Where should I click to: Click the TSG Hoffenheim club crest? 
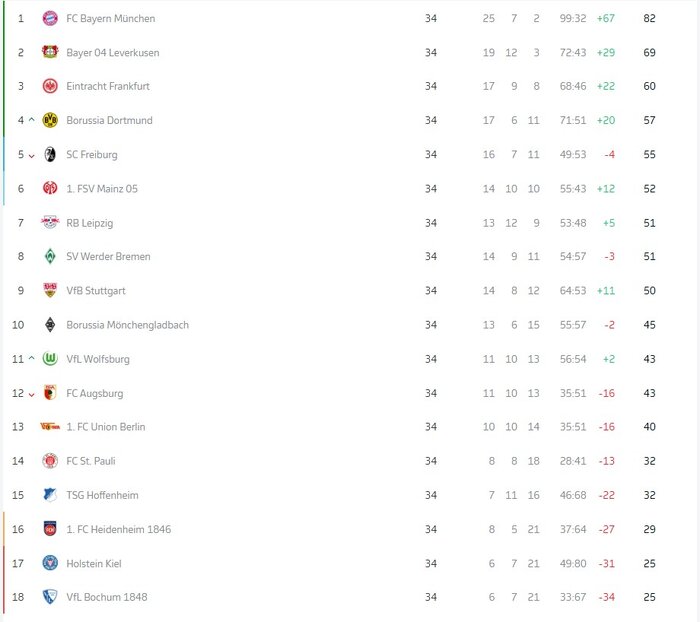point(50,495)
